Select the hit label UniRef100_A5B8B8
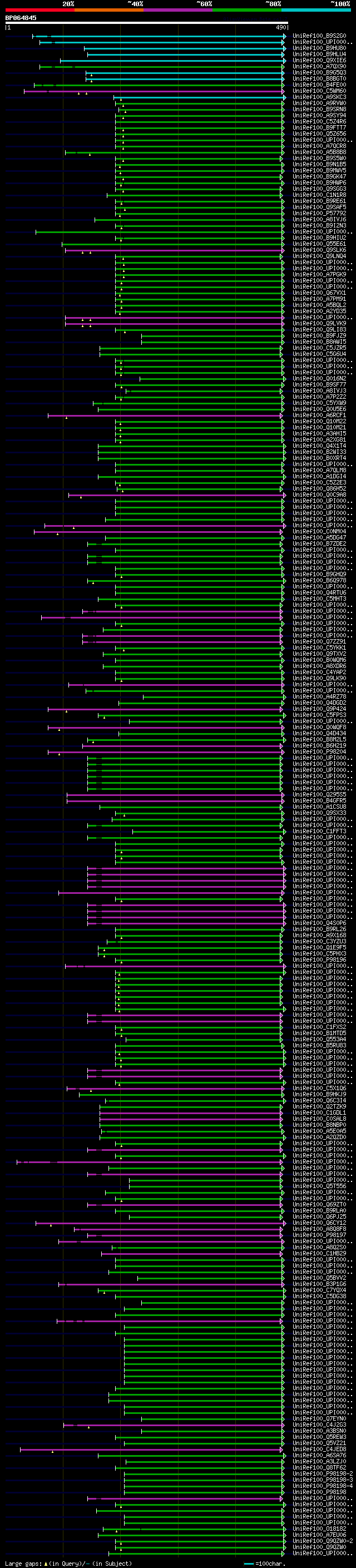Image resolution: width=356 pixels, height=1568 pixels. pyautogui.click(x=319, y=152)
